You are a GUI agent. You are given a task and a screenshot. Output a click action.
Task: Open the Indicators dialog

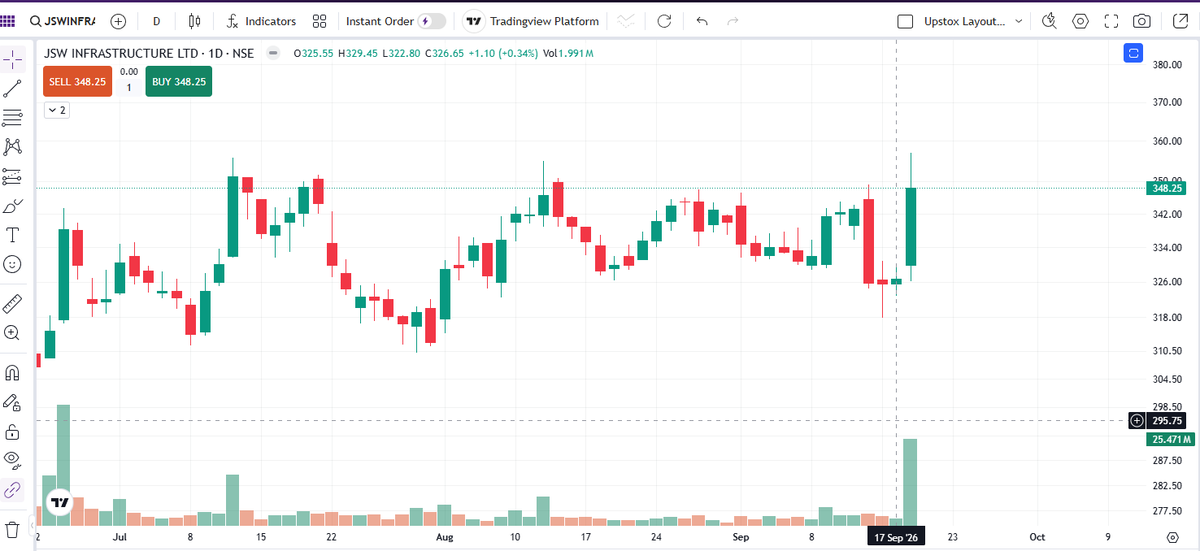[260, 21]
